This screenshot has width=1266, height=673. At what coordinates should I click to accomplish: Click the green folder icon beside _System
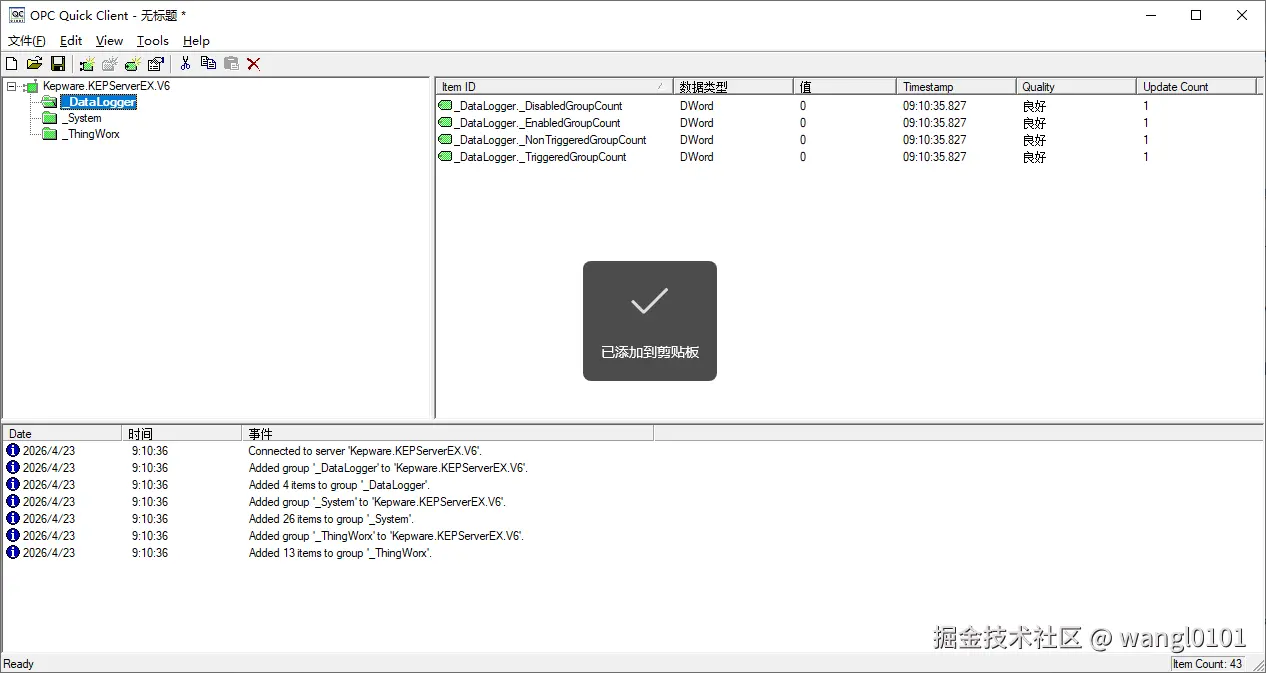tap(50, 118)
